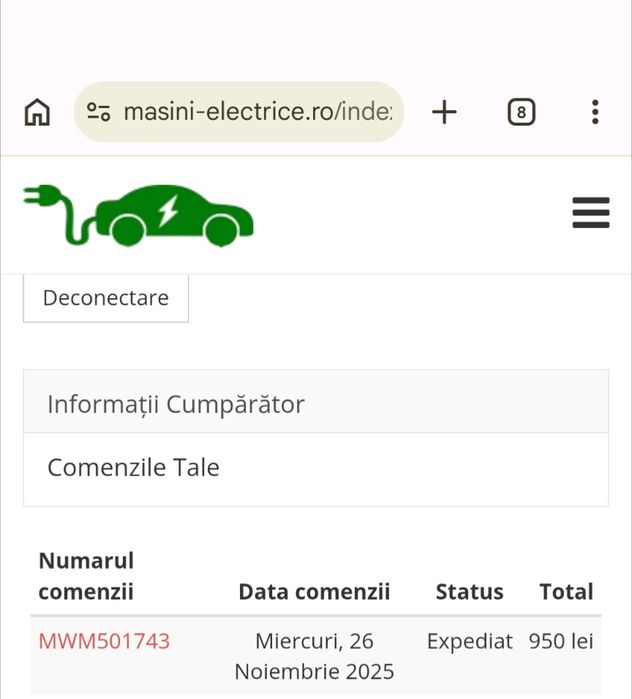Open the site hamburger menu

(x=590, y=213)
